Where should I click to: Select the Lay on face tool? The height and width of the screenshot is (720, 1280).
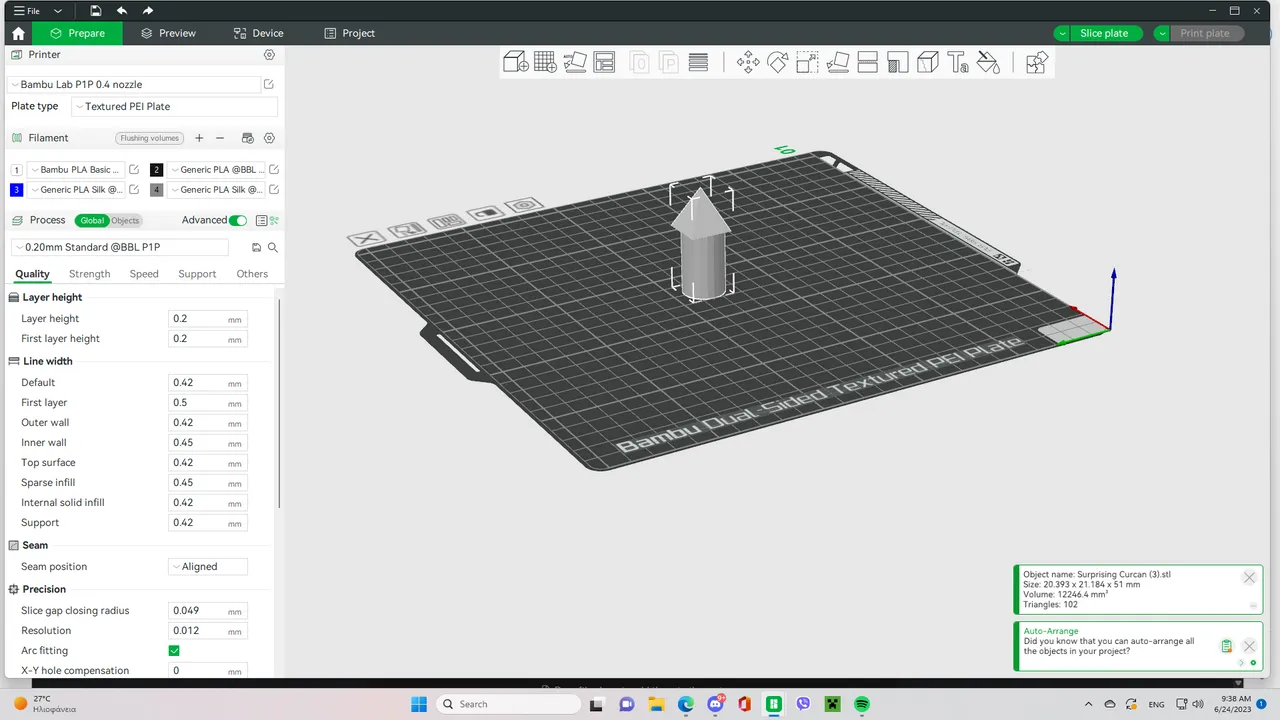[838, 63]
